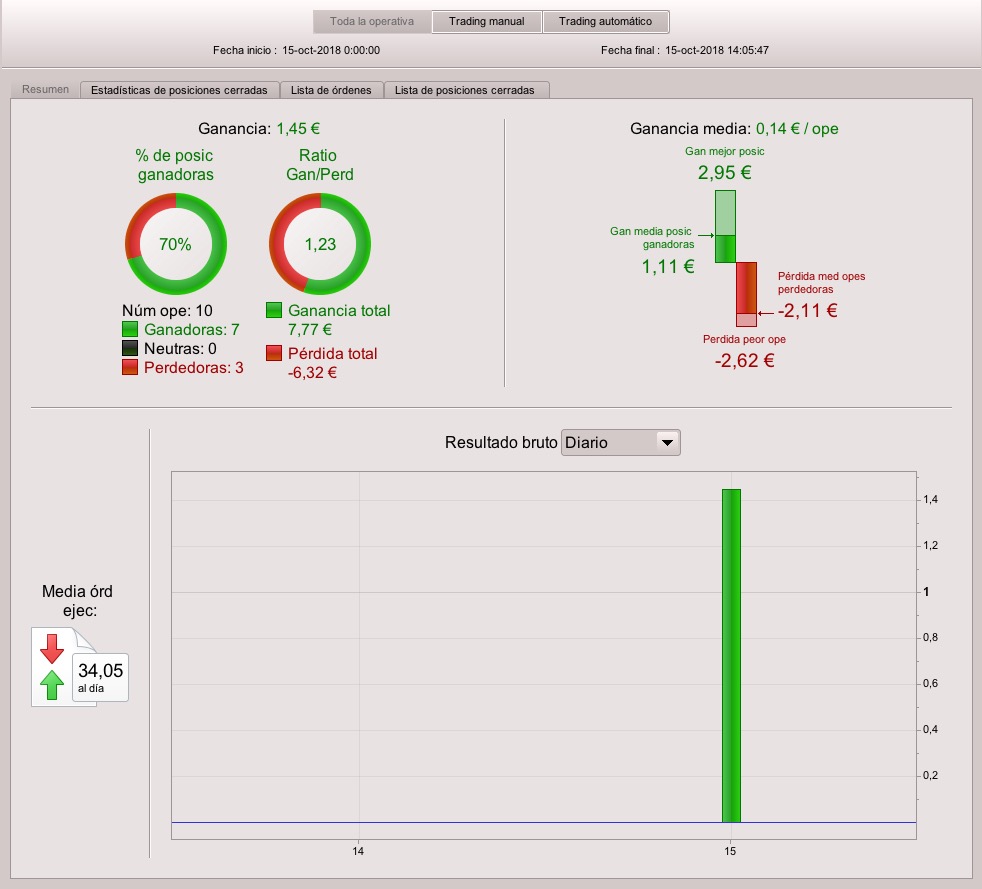Click the x-axis label 15
Viewport: 982px width, 889px height.
pos(730,851)
